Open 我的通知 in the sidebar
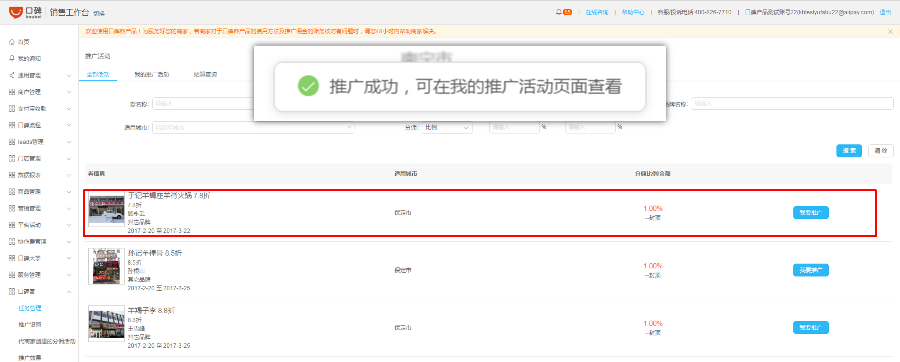 click(29, 59)
